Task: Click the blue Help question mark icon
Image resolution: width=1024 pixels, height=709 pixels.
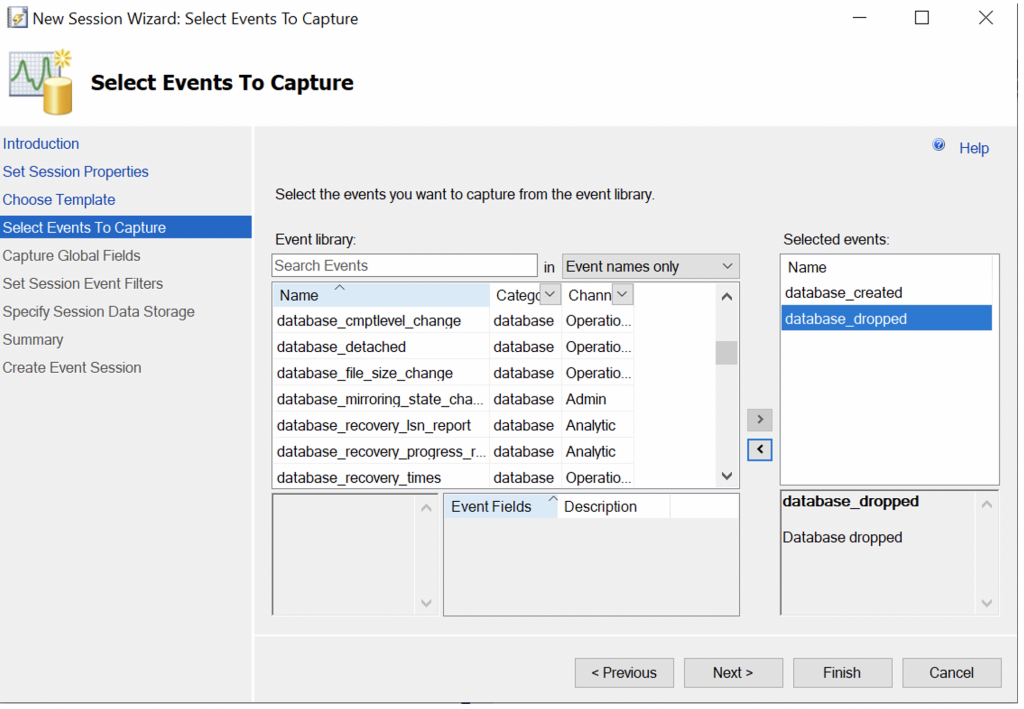Action: point(939,146)
